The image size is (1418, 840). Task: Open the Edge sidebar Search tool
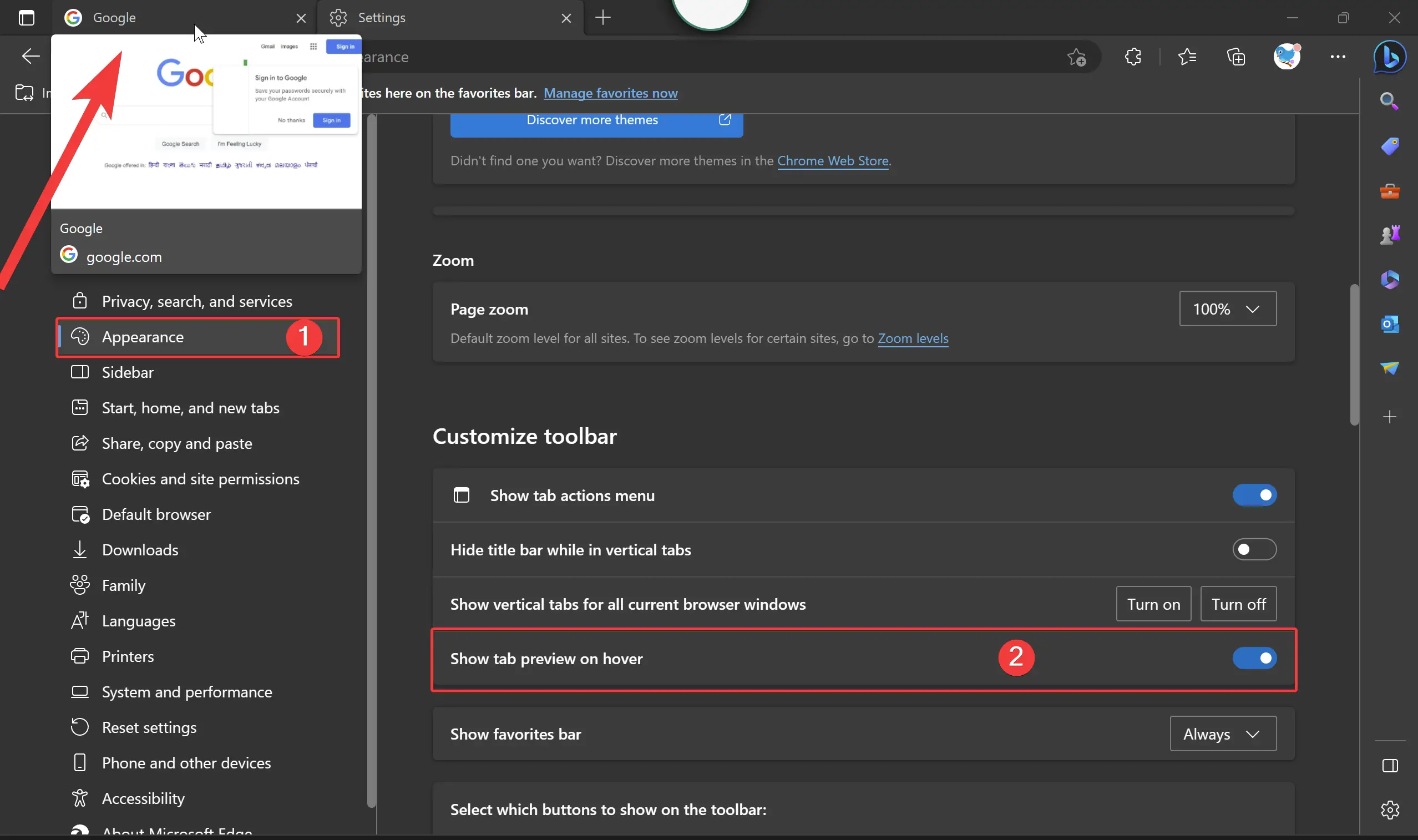(x=1390, y=101)
